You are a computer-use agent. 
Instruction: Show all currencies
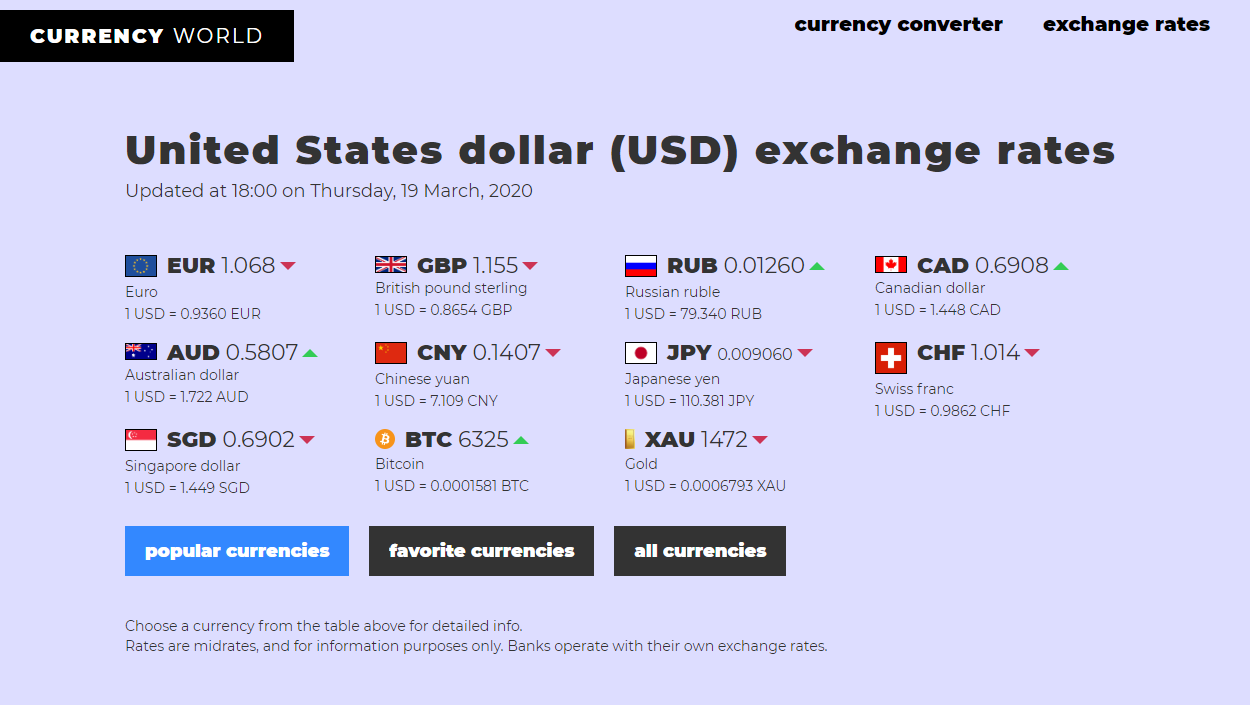(x=699, y=550)
